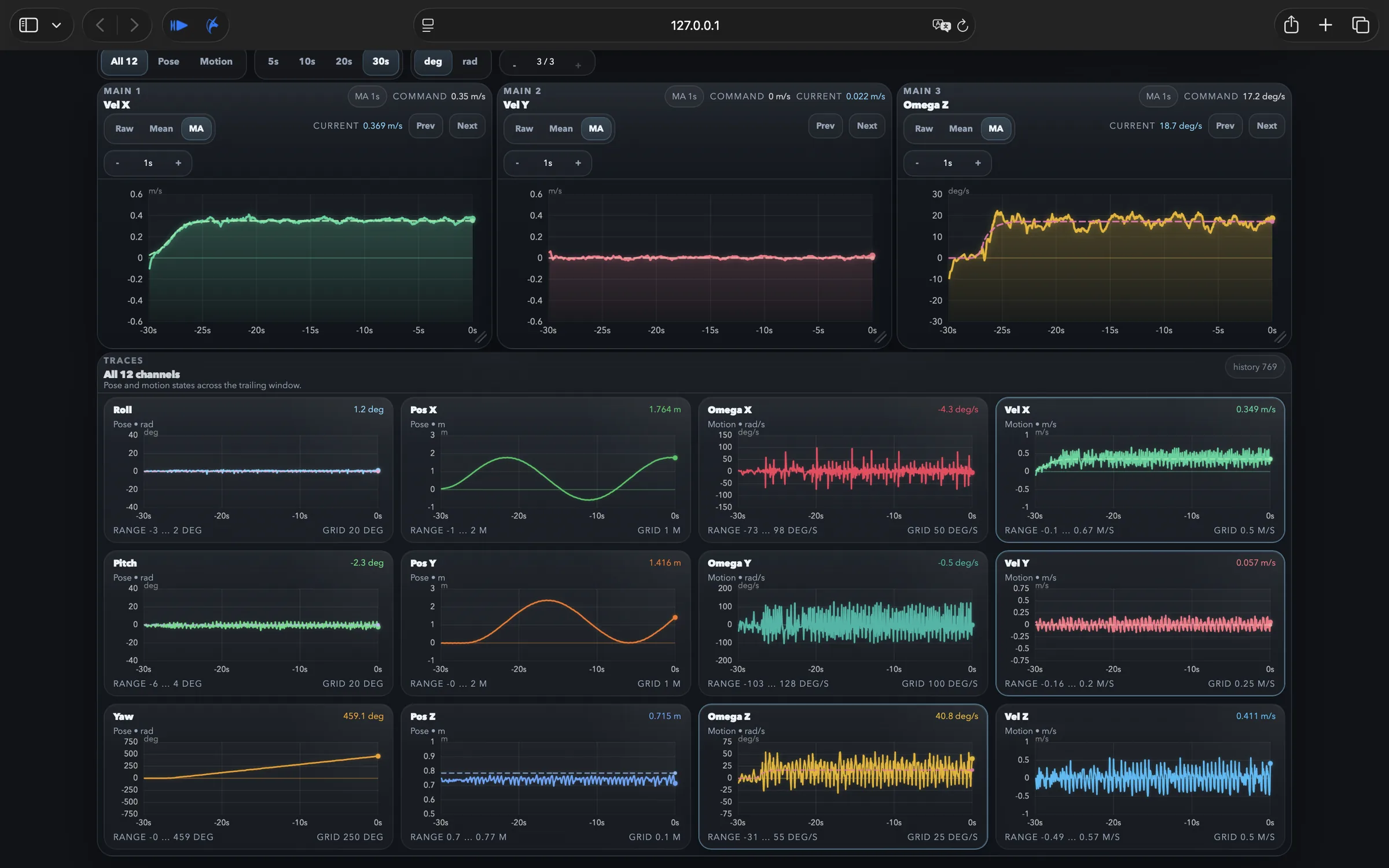The width and height of the screenshot is (1389, 868).
Task: Click Prev in Main 3 panel
Action: click(x=1225, y=126)
